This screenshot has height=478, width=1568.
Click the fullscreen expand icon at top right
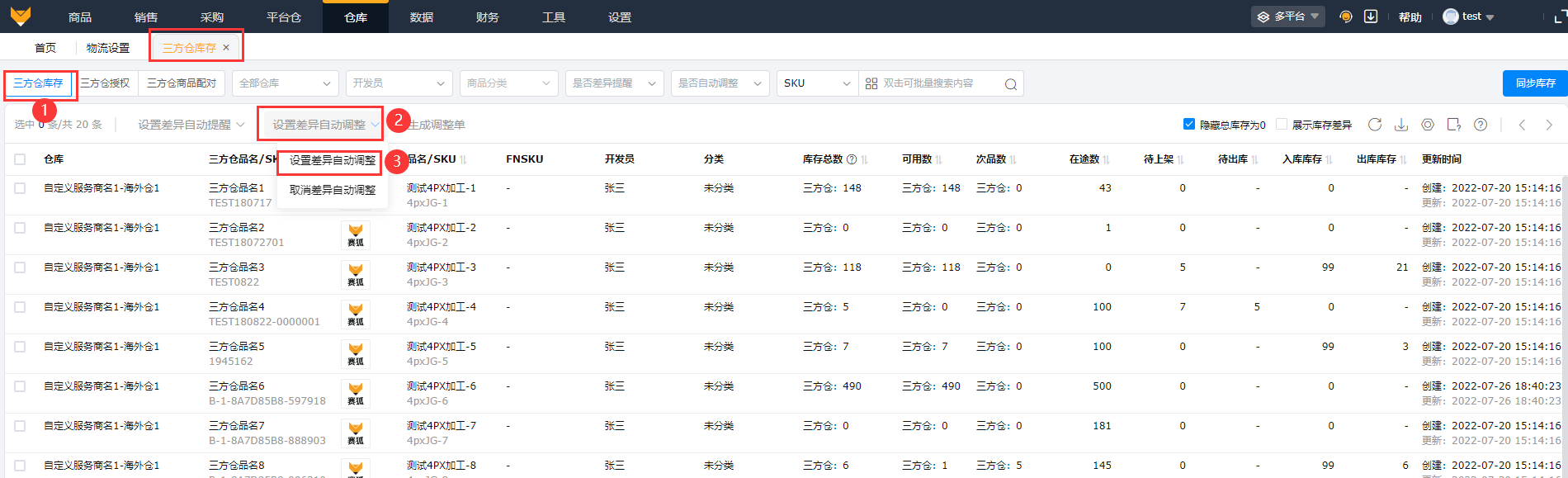click(x=1560, y=17)
